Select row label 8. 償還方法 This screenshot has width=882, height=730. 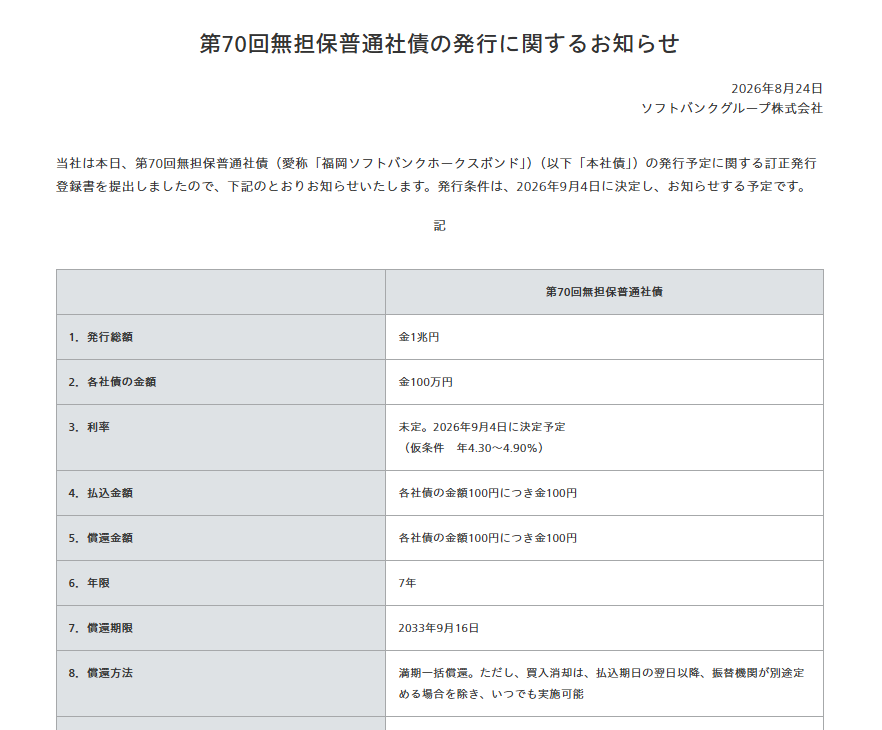coord(101,673)
